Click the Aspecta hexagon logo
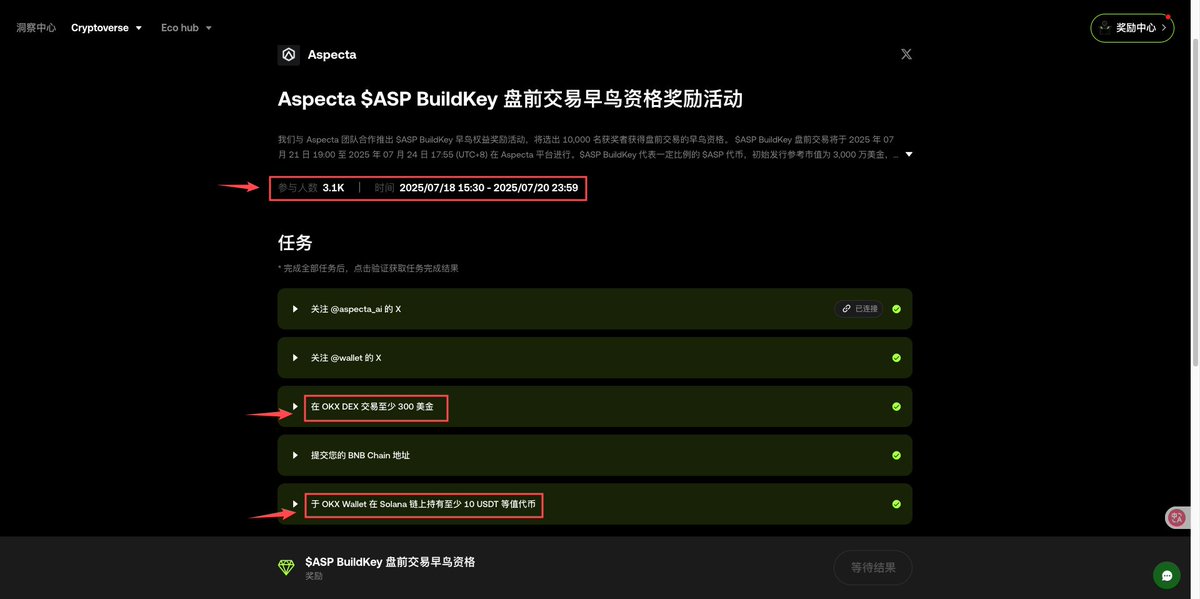This screenshot has width=1200, height=599. [289, 55]
